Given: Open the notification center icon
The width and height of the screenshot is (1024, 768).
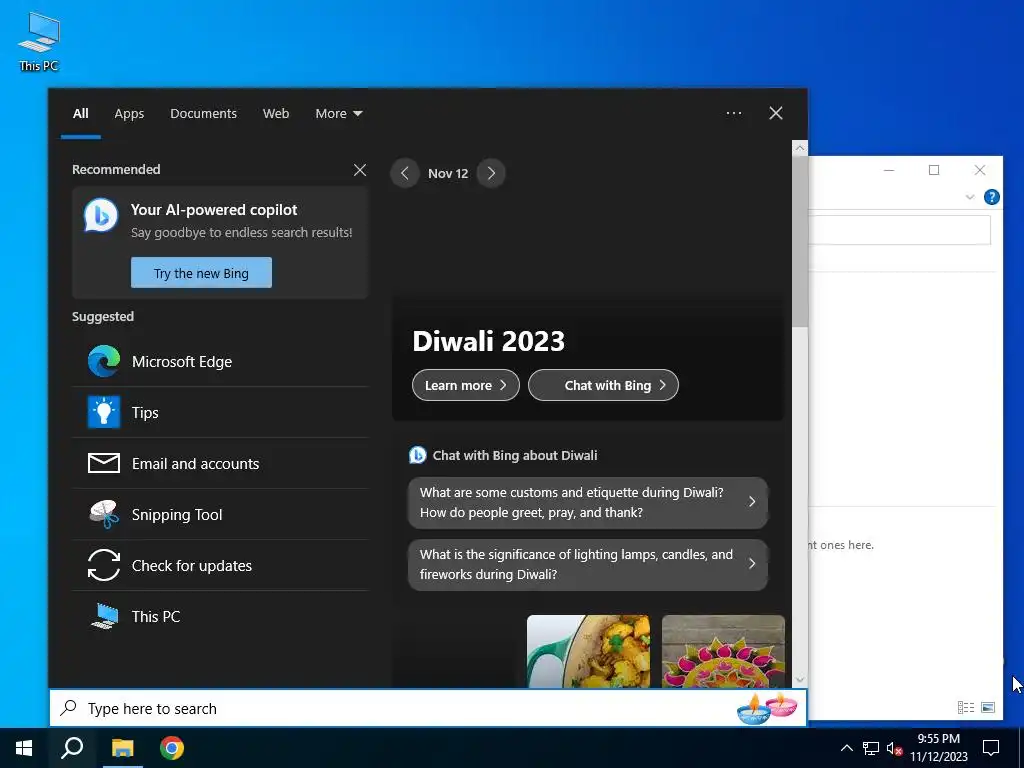Looking at the screenshot, I should click(x=991, y=748).
